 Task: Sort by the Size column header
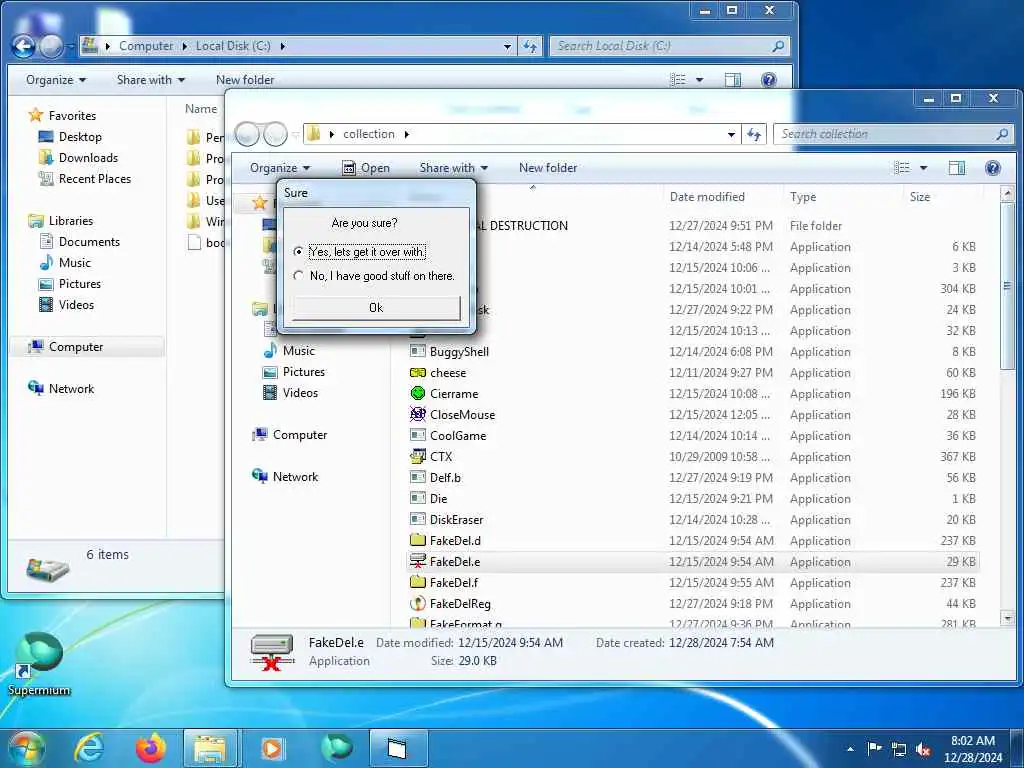tap(920, 197)
